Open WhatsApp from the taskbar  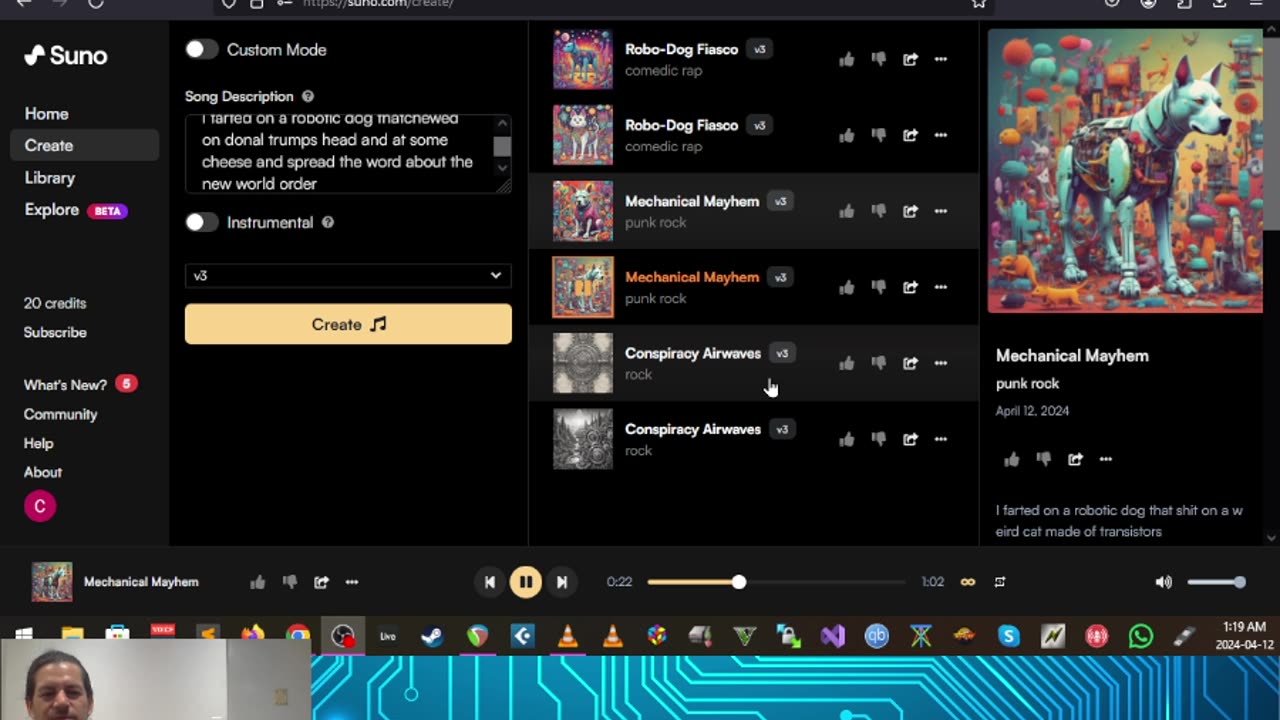[1141, 636]
